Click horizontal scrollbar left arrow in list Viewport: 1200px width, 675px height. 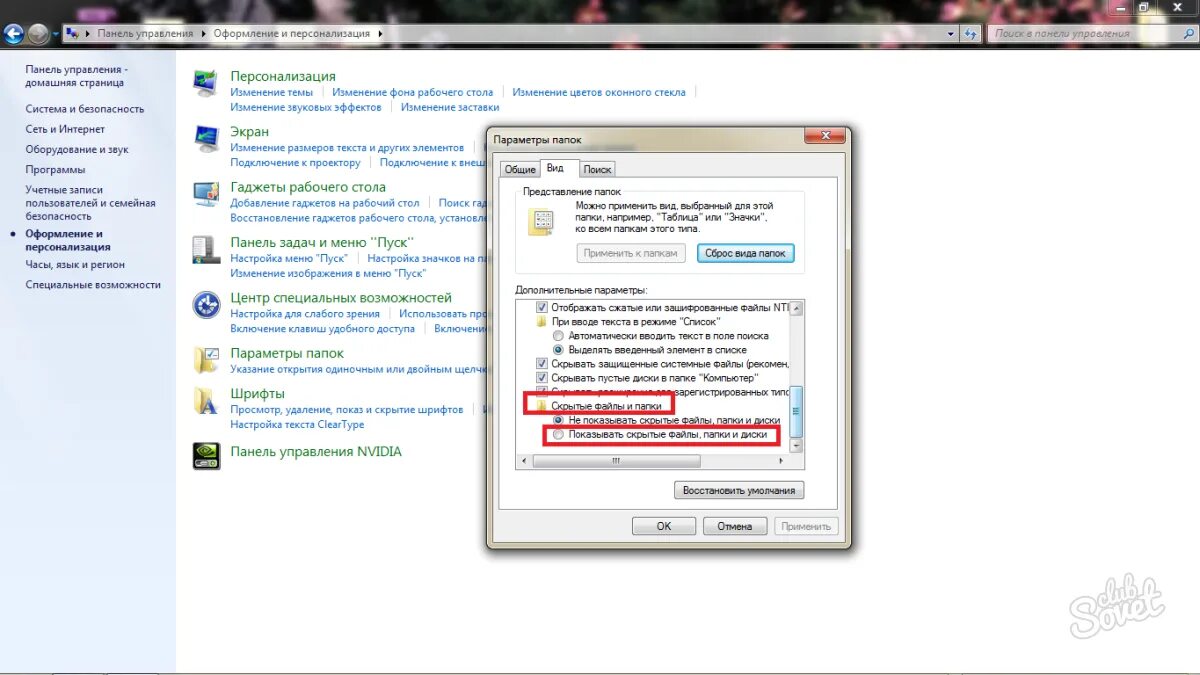(524, 461)
